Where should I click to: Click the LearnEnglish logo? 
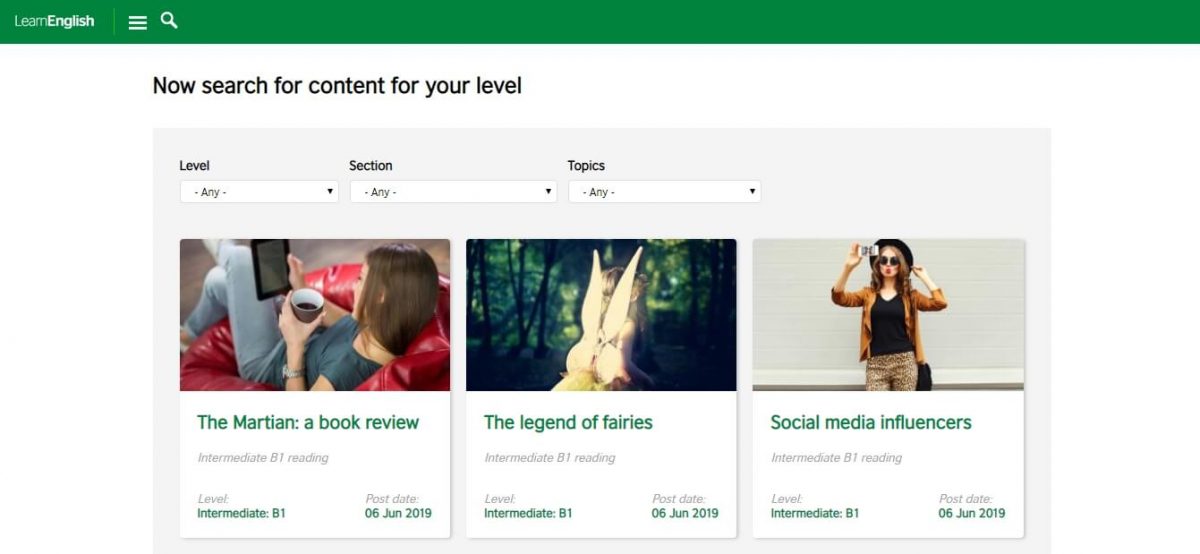click(x=55, y=21)
